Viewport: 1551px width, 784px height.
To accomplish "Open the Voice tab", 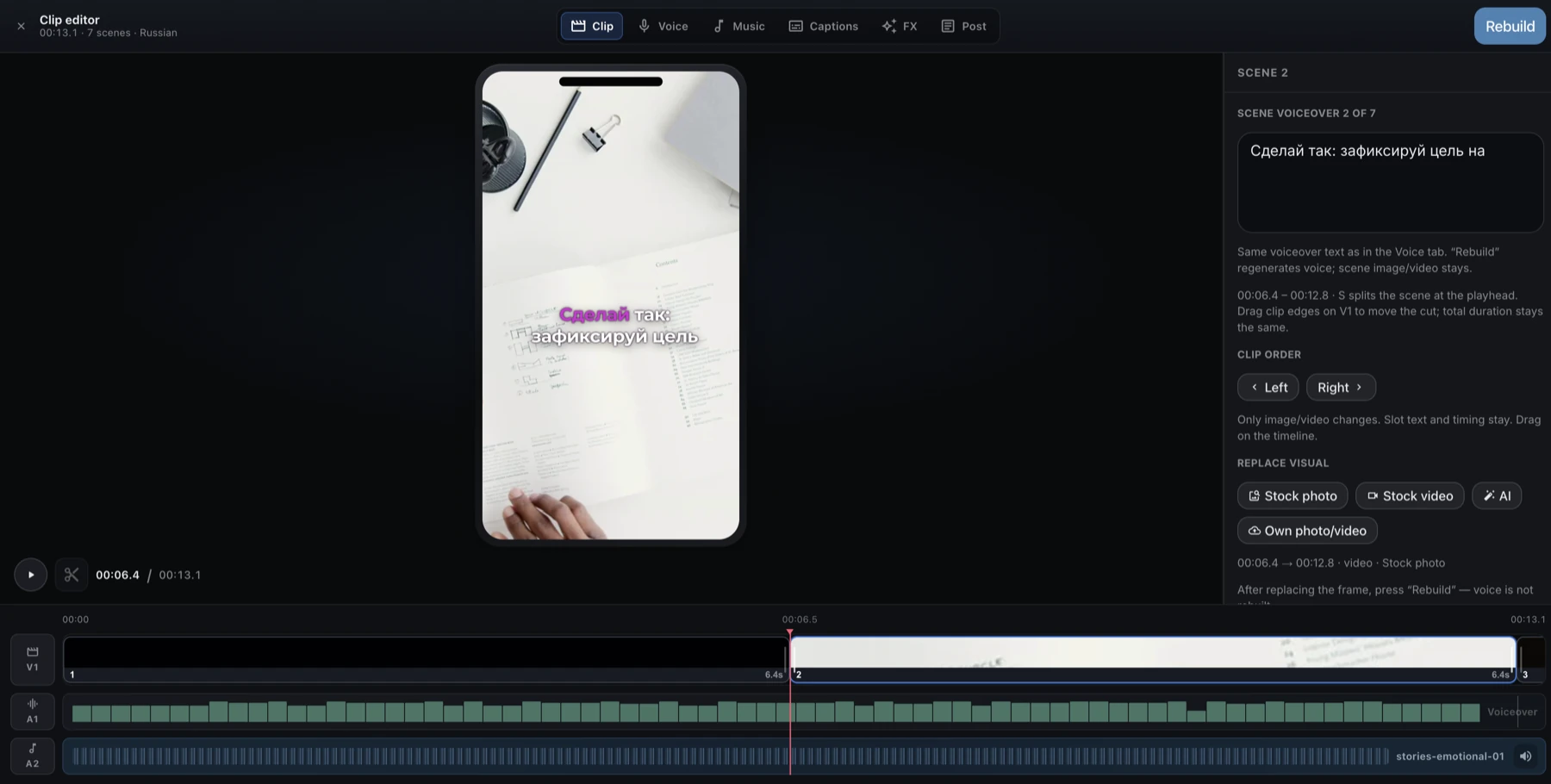I will pos(663,26).
